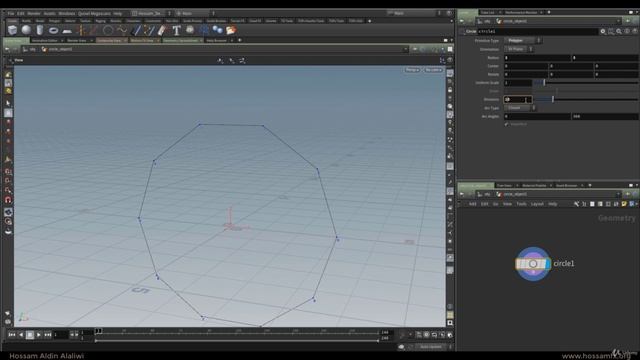Switch to the Tree View tab
This screenshot has width=640, height=360.
(x=504, y=185)
